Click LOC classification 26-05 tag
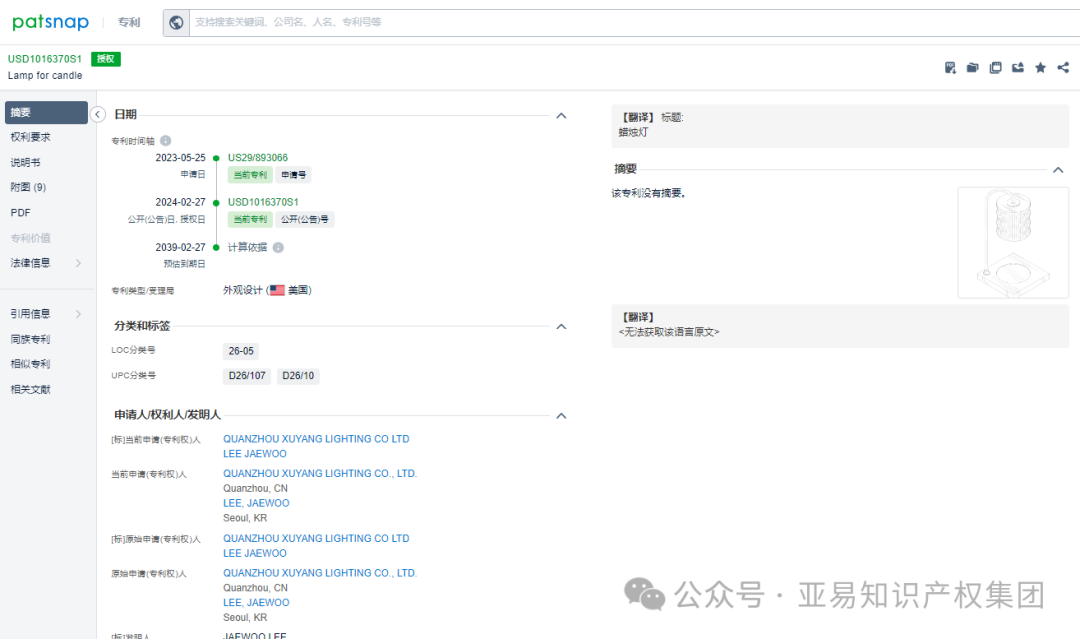The width and height of the screenshot is (1080, 639). (241, 351)
